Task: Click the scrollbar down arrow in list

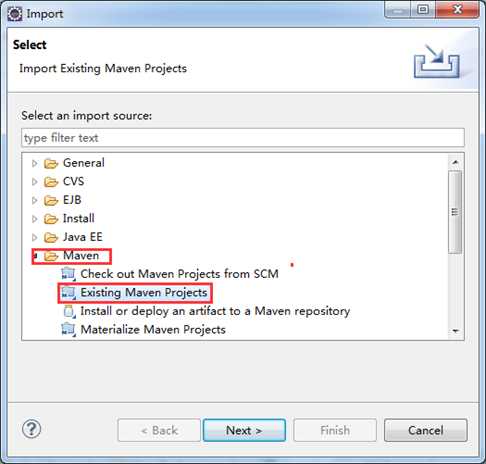Action: pos(455,331)
